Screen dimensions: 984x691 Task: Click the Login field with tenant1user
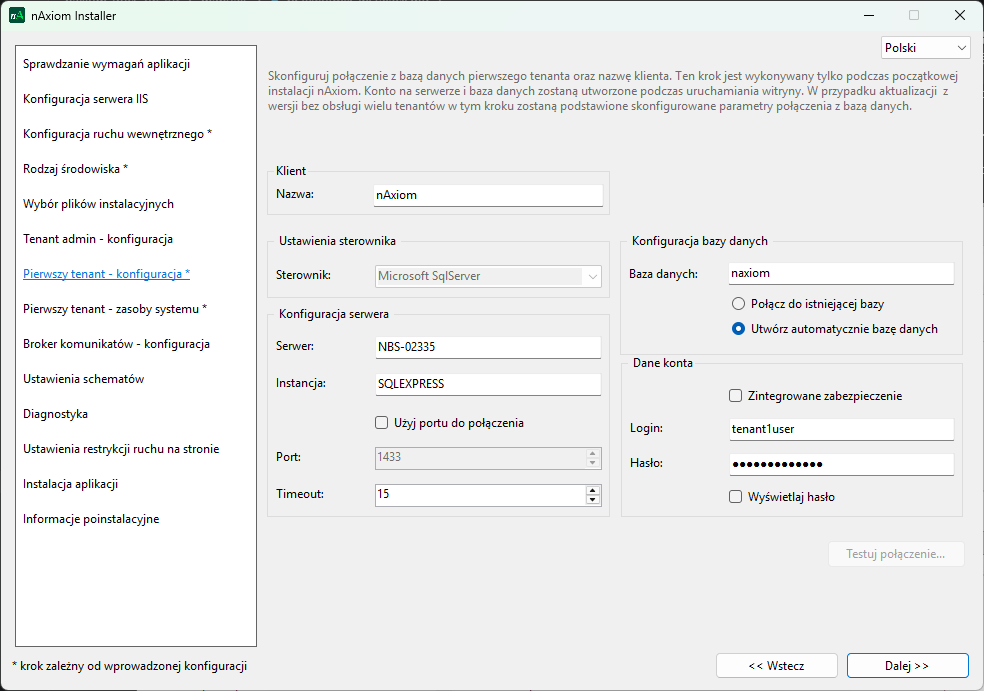[x=842, y=429]
